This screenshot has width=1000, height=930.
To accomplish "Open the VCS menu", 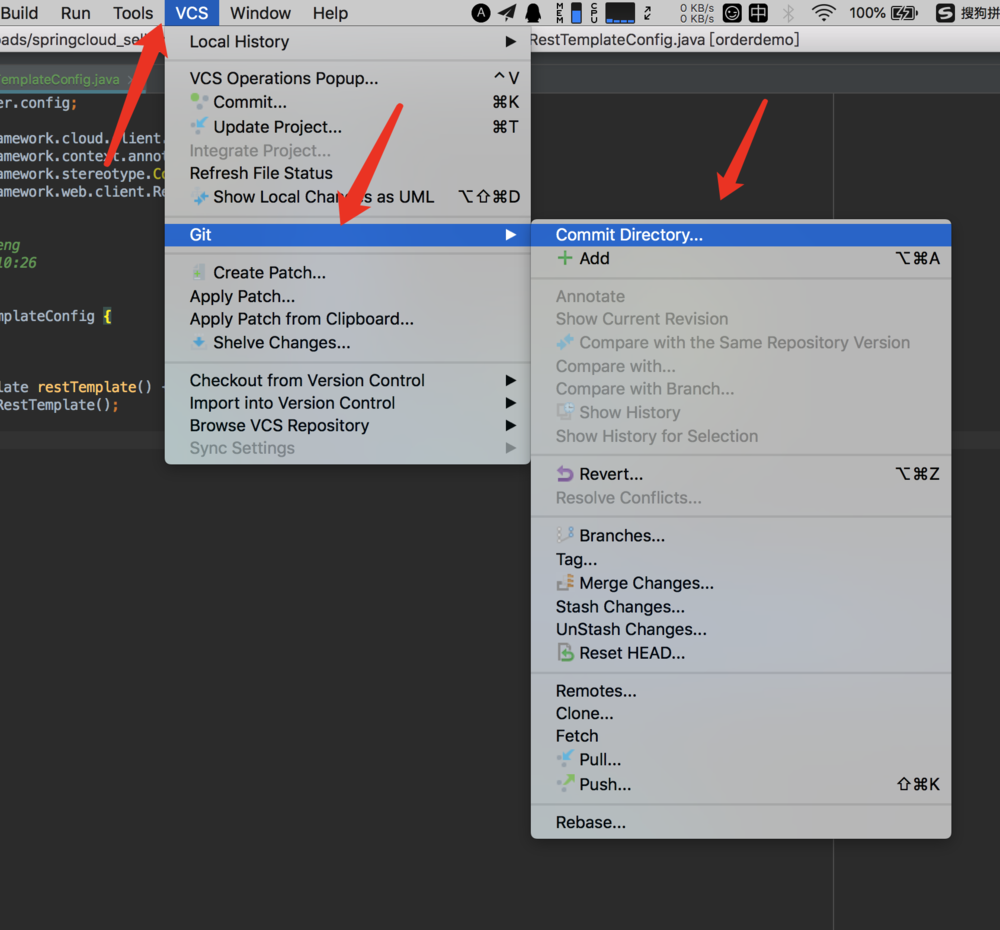I will pyautogui.click(x=191, y=13).
